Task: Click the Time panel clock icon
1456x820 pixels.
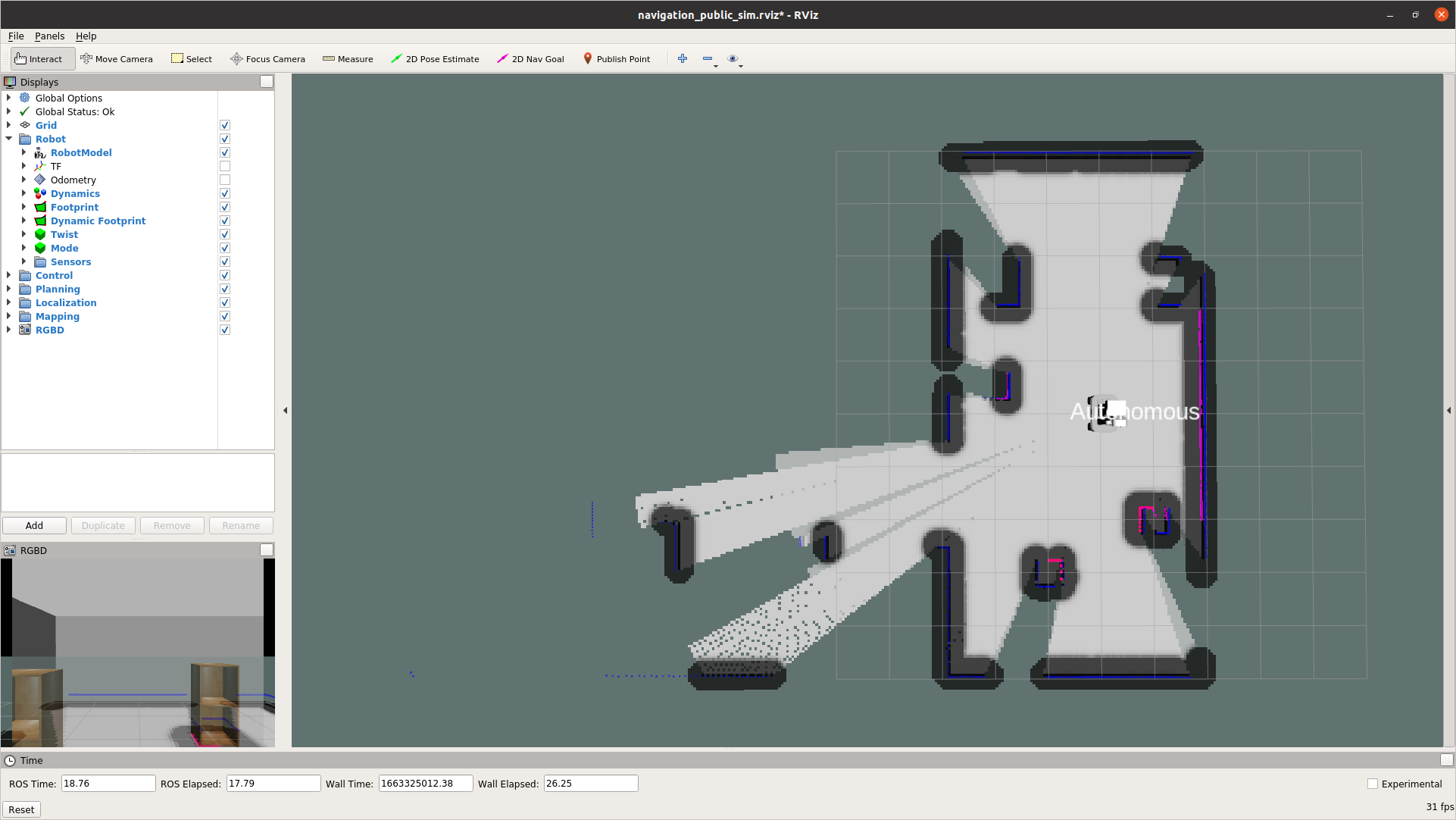Action: pyautogui.click(x=10, y=760)
